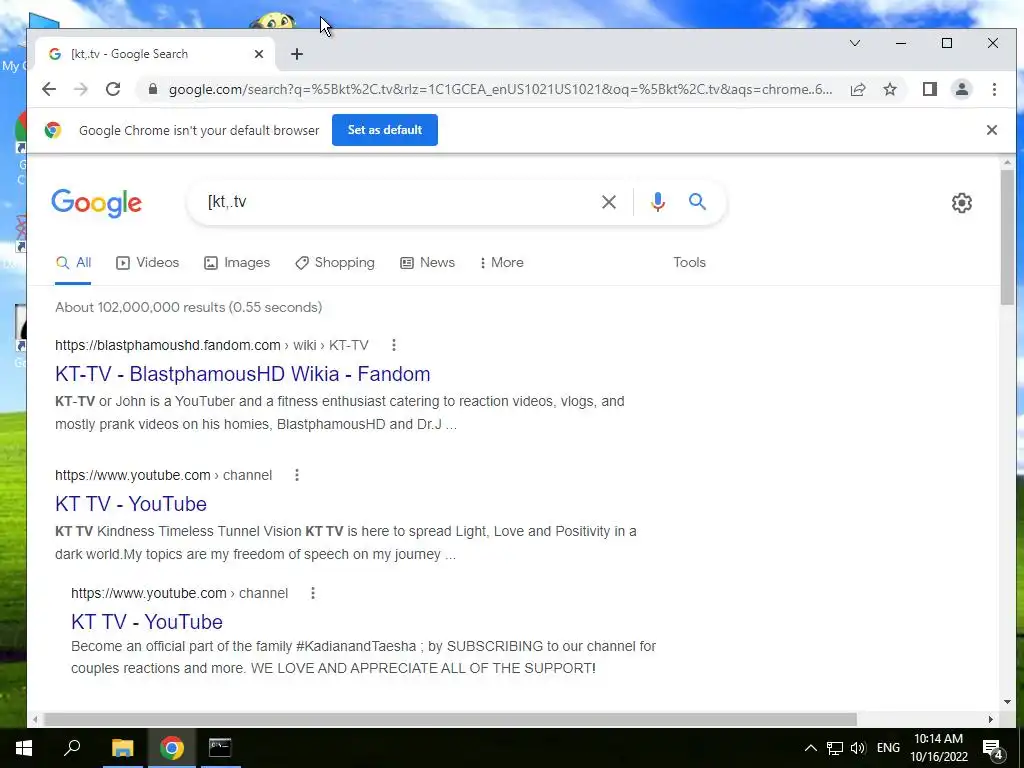Click the horizontal scrollbar thumb
The image size is (1024, 768).
[x=449, y=720]
